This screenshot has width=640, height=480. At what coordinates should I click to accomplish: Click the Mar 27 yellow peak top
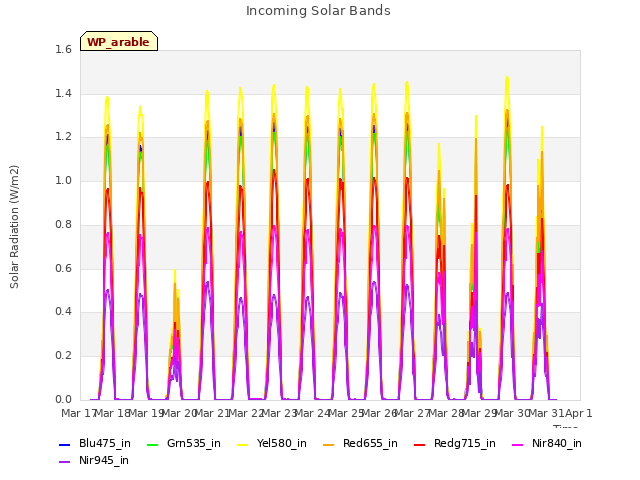pyautogui.click(x=407, y=83)
